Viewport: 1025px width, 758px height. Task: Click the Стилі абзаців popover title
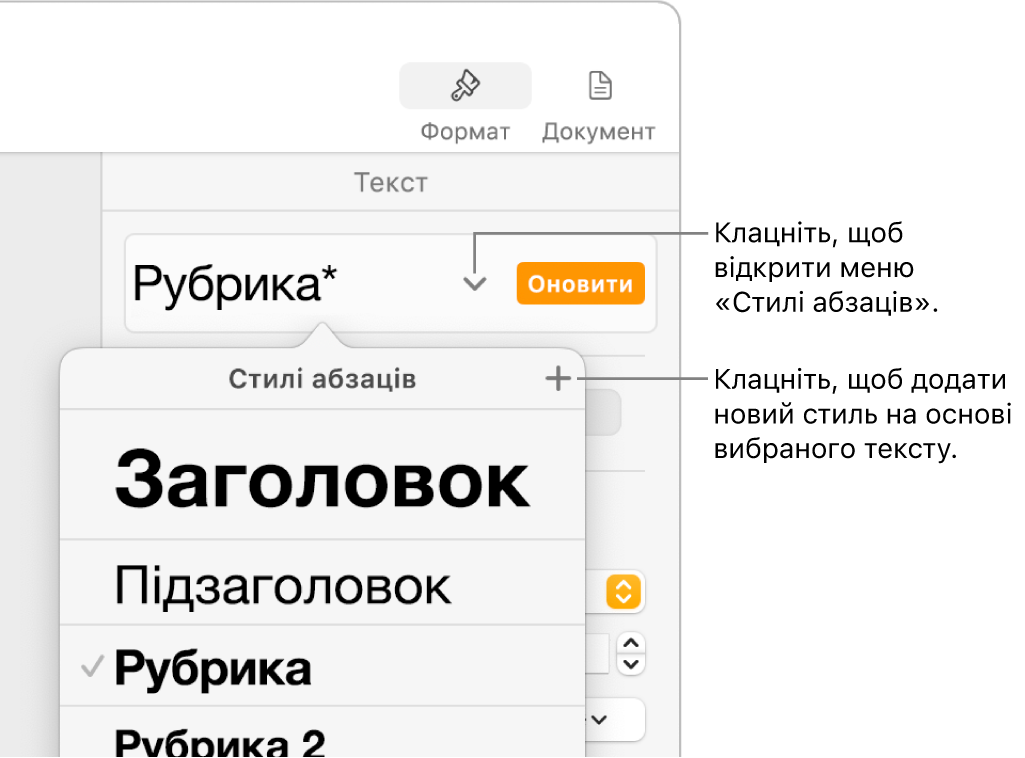pyautogui.click(x=322, y=379)
